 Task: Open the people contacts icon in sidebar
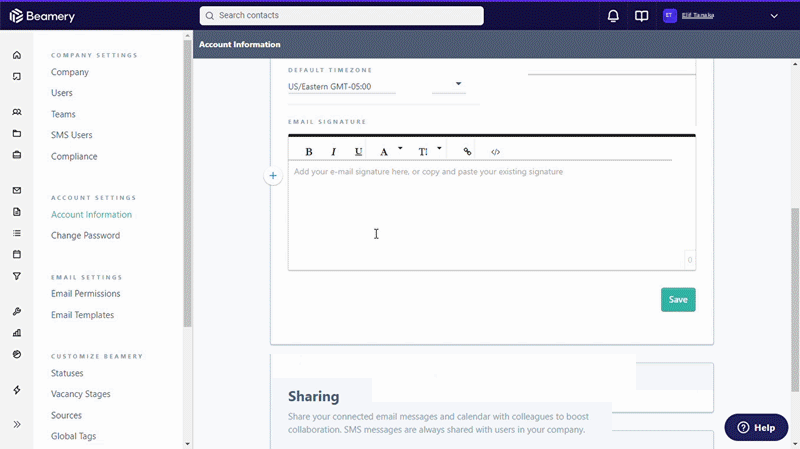coord(17,112)
